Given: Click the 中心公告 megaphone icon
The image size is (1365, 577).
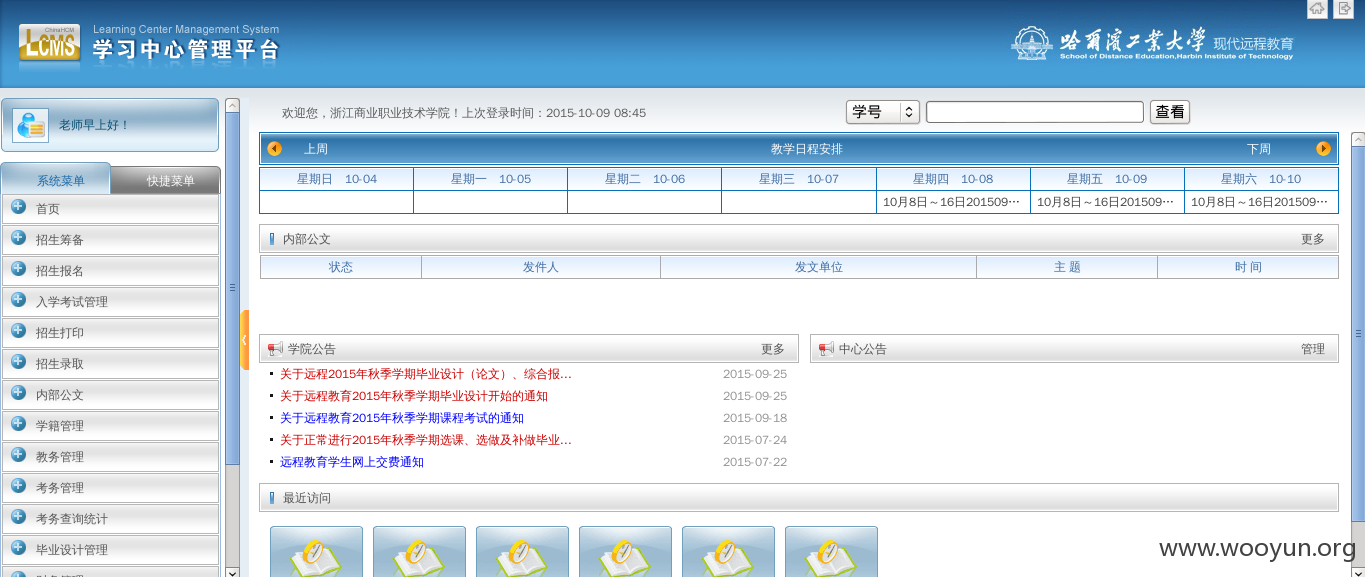Looking at the screenshot, I should 826,349.
